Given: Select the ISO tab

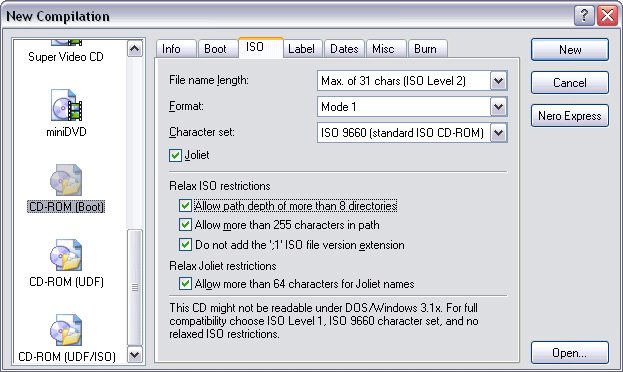Looking at the screenshot, I should 261,48.
